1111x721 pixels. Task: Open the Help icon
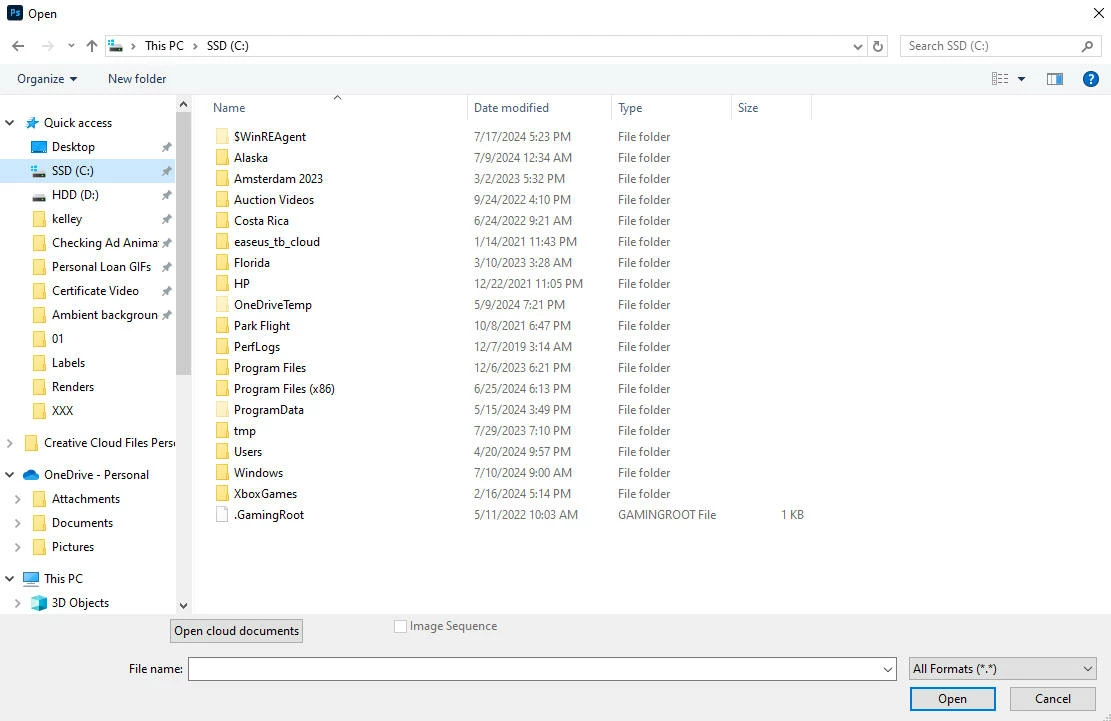[1090, 79]
